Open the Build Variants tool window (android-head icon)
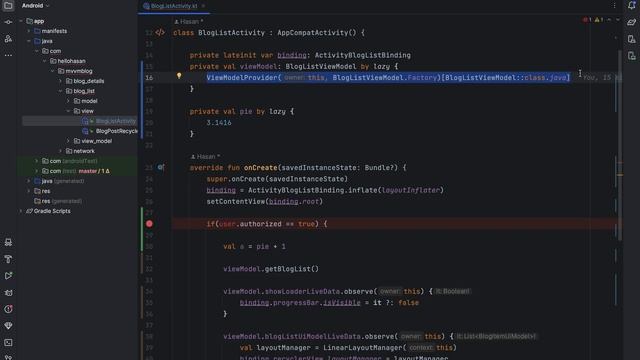 (x=8, y=242)
